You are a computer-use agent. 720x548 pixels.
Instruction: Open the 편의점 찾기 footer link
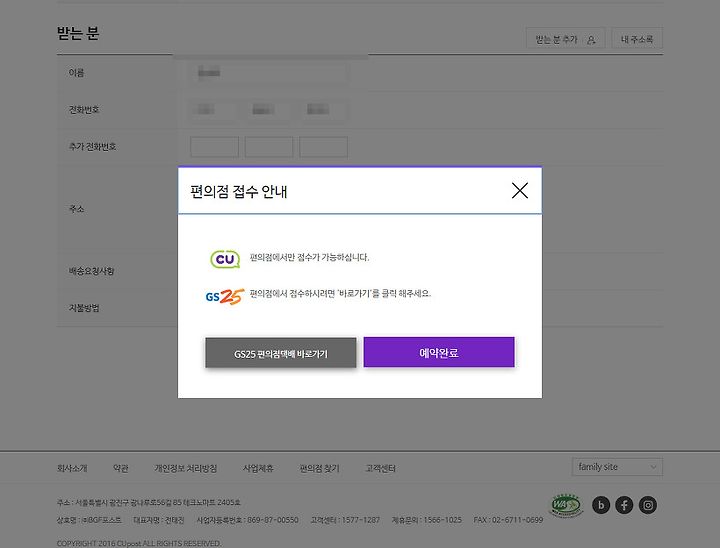click(319, 468)
